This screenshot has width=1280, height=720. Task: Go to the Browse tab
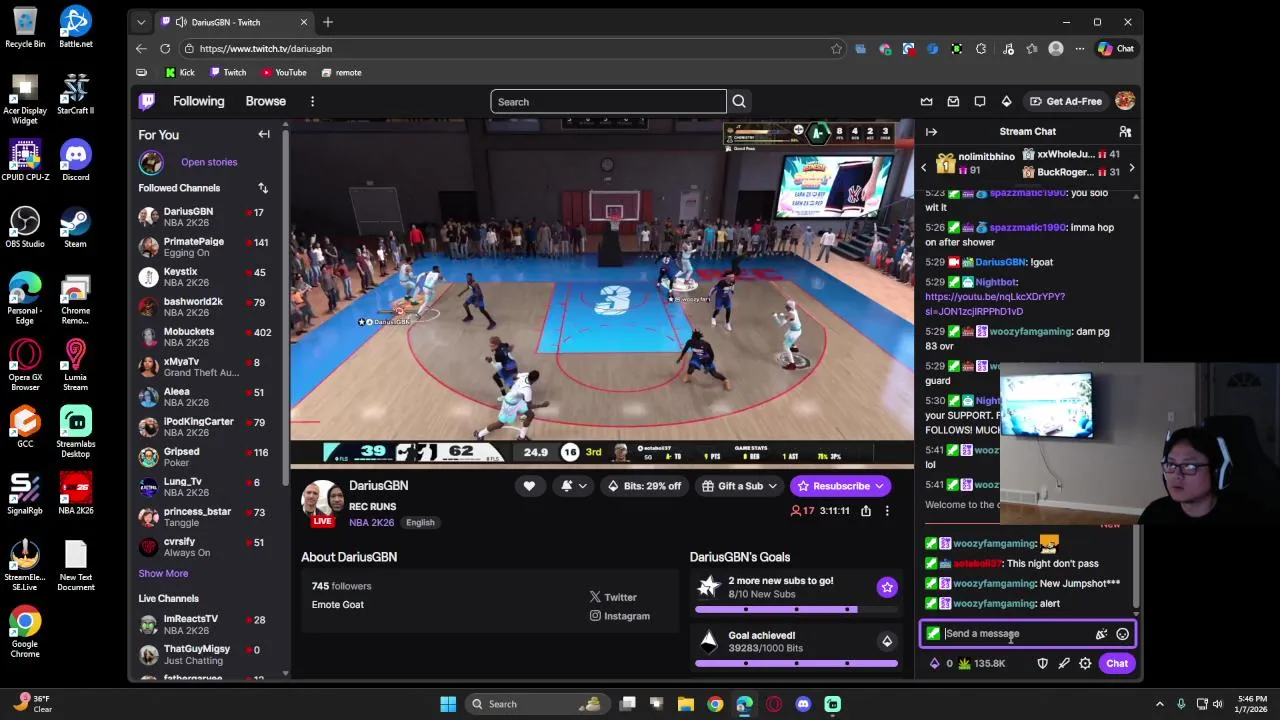[266, 101]
